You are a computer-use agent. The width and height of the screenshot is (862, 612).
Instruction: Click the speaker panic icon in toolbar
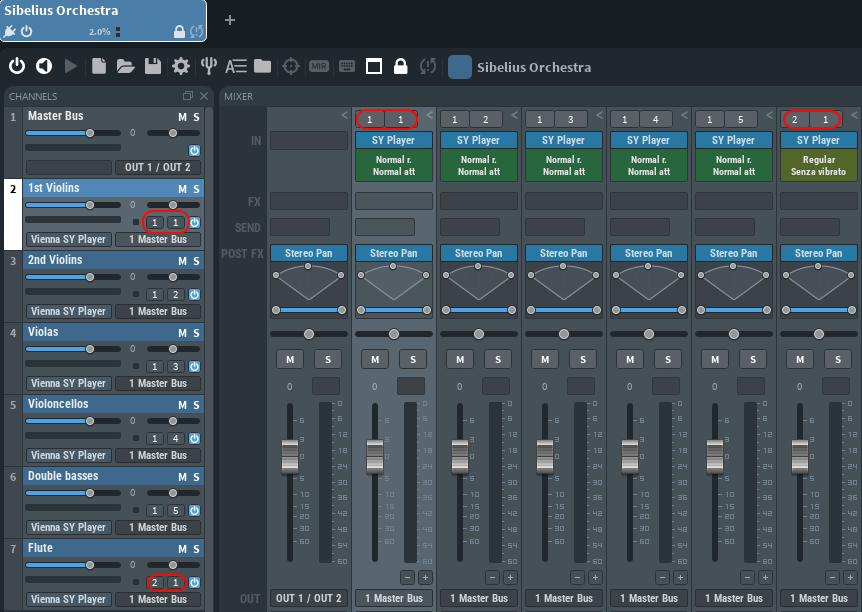[x=44, y=67]
